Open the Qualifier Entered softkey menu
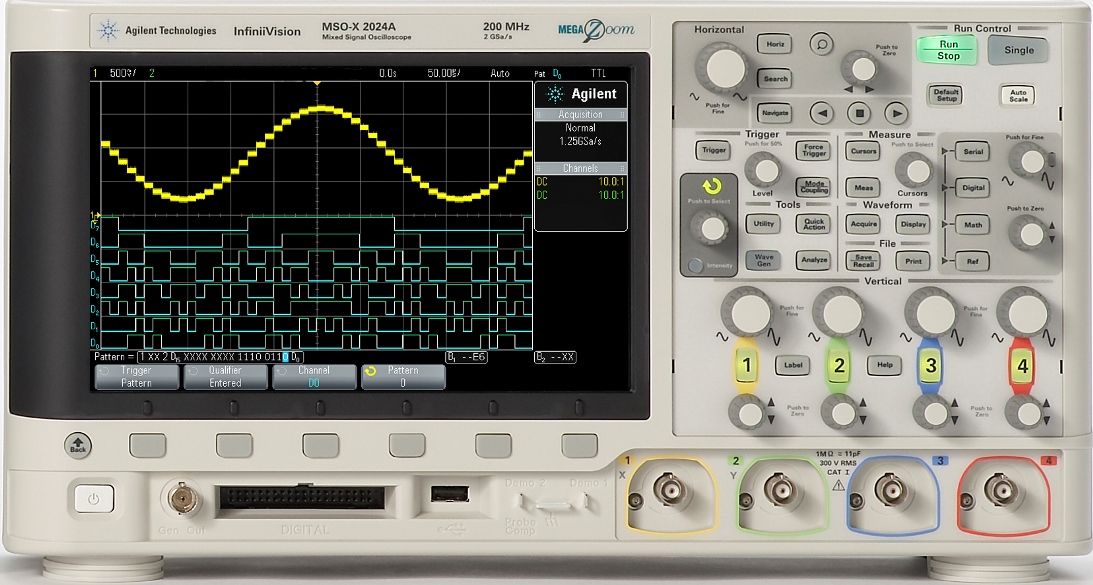This screenshot has height=585, width=1093. (x=225, y=376)
